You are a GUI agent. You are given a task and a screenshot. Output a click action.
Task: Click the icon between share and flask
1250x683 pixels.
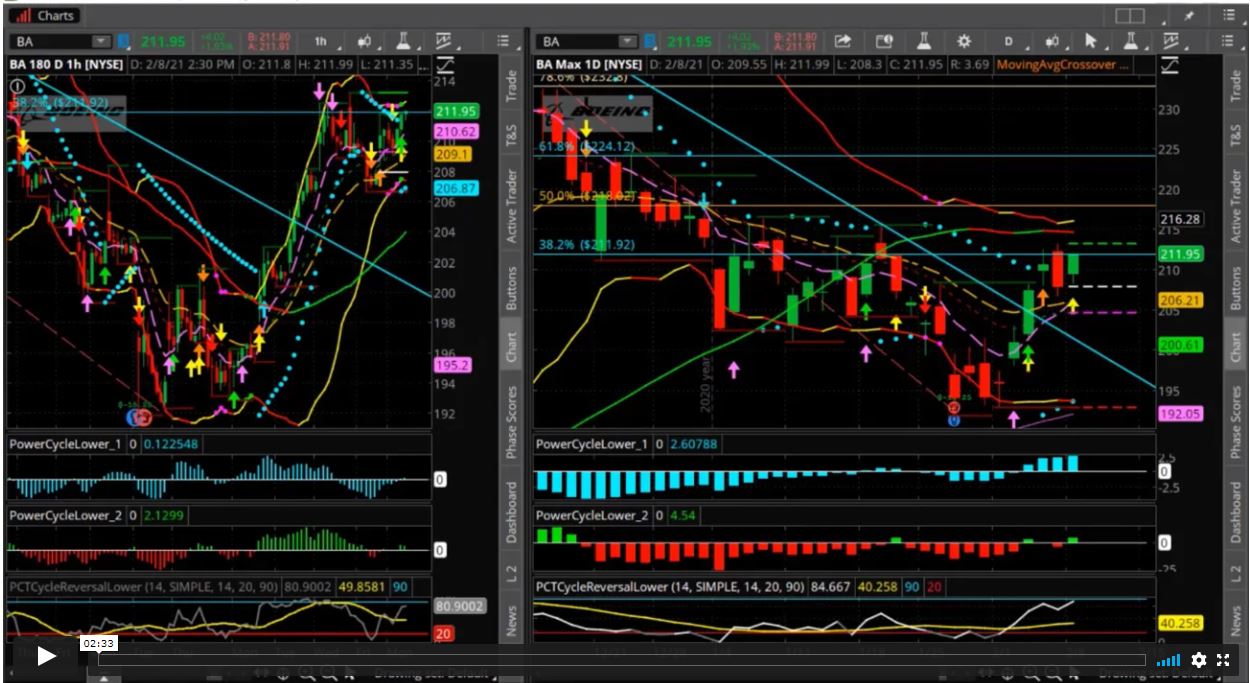(884, 41)
